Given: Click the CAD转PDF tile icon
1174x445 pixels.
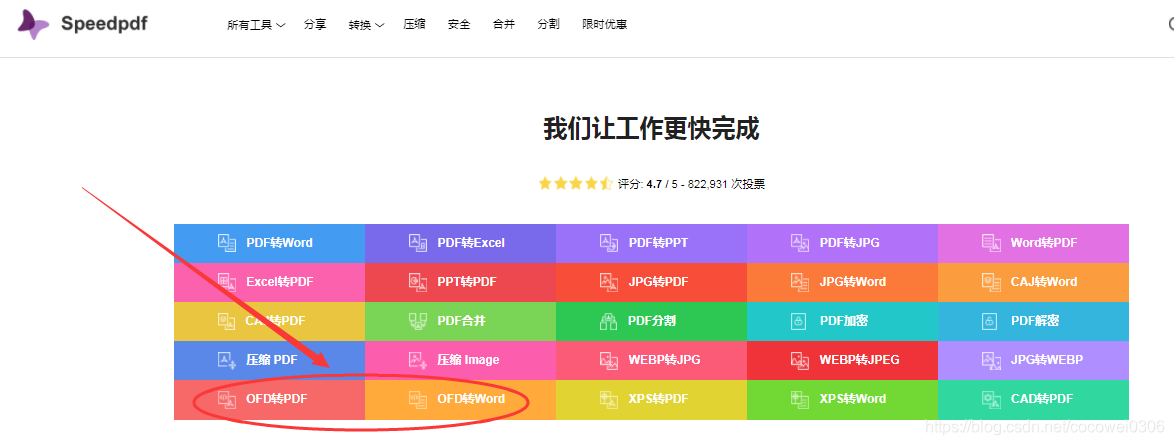Looking at the screenshot, I should [991, 399].
